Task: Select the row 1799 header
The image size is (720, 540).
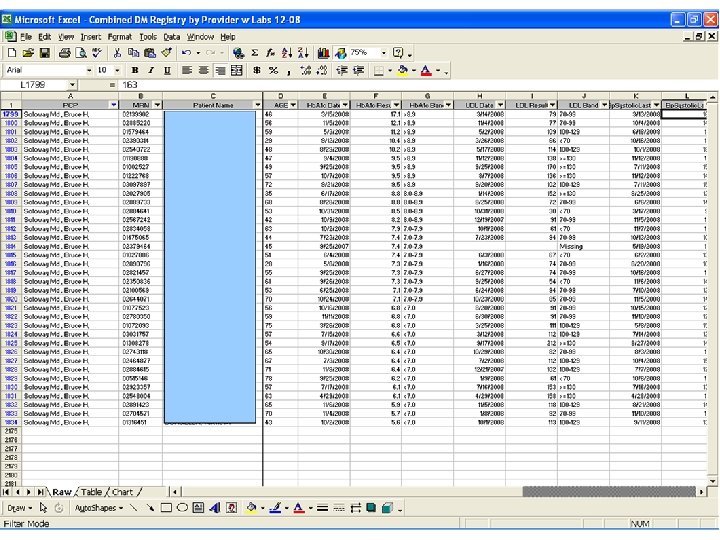Action: [11, 114]
